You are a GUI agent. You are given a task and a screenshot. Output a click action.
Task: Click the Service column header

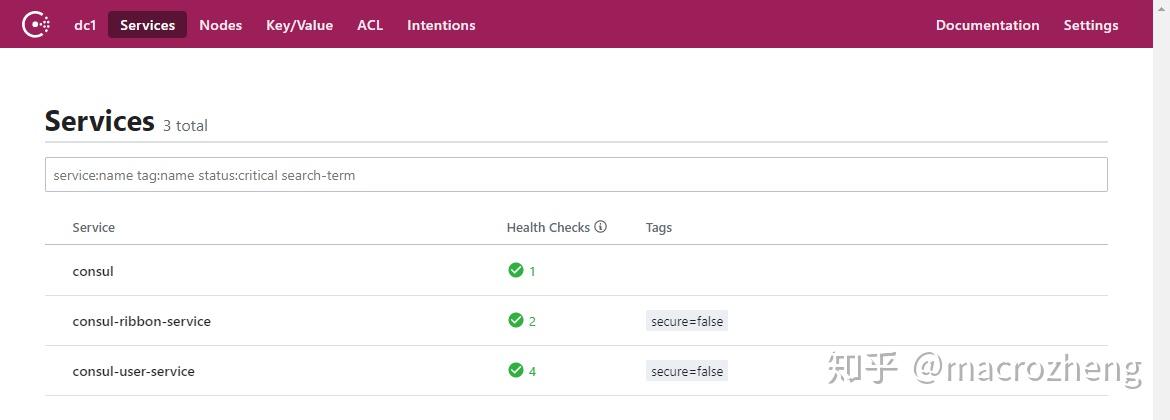click(x=94, y=228)
